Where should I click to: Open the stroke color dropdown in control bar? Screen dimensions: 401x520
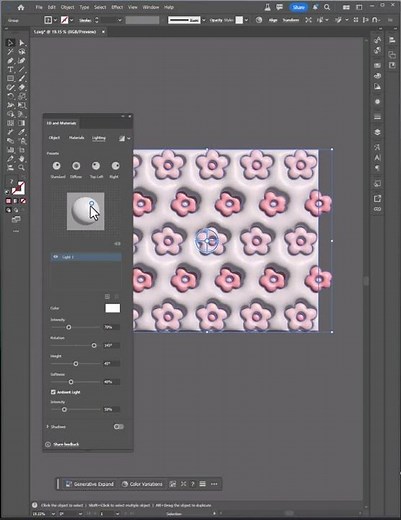71,20
